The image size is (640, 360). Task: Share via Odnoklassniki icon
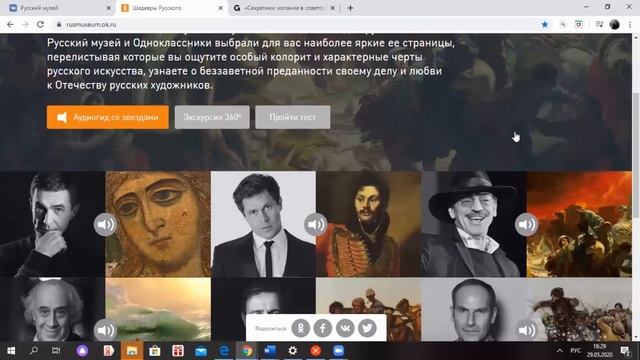[300, 328]
